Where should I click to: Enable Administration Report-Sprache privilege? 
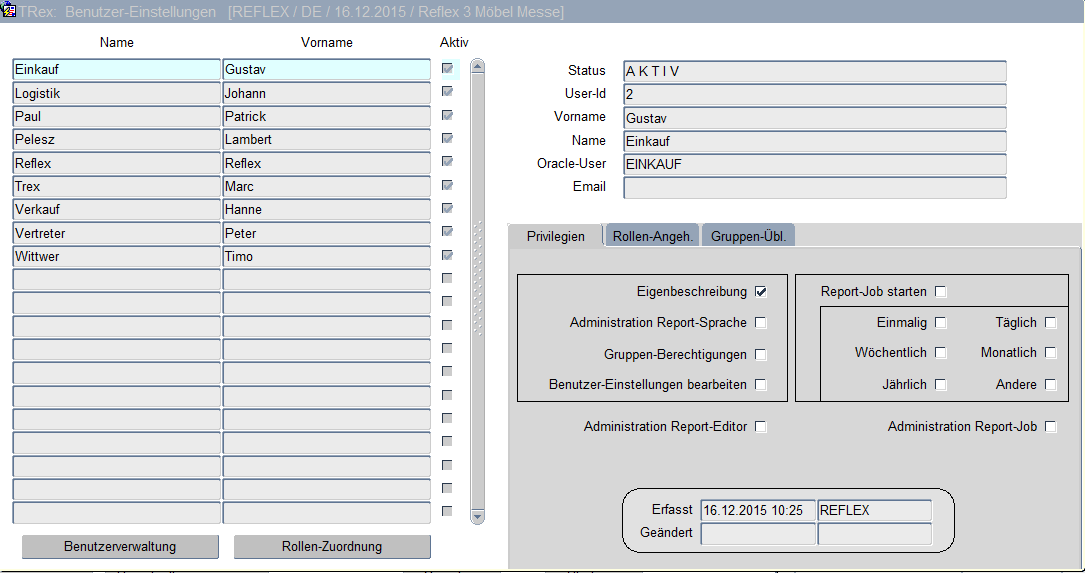pos(761,323)
